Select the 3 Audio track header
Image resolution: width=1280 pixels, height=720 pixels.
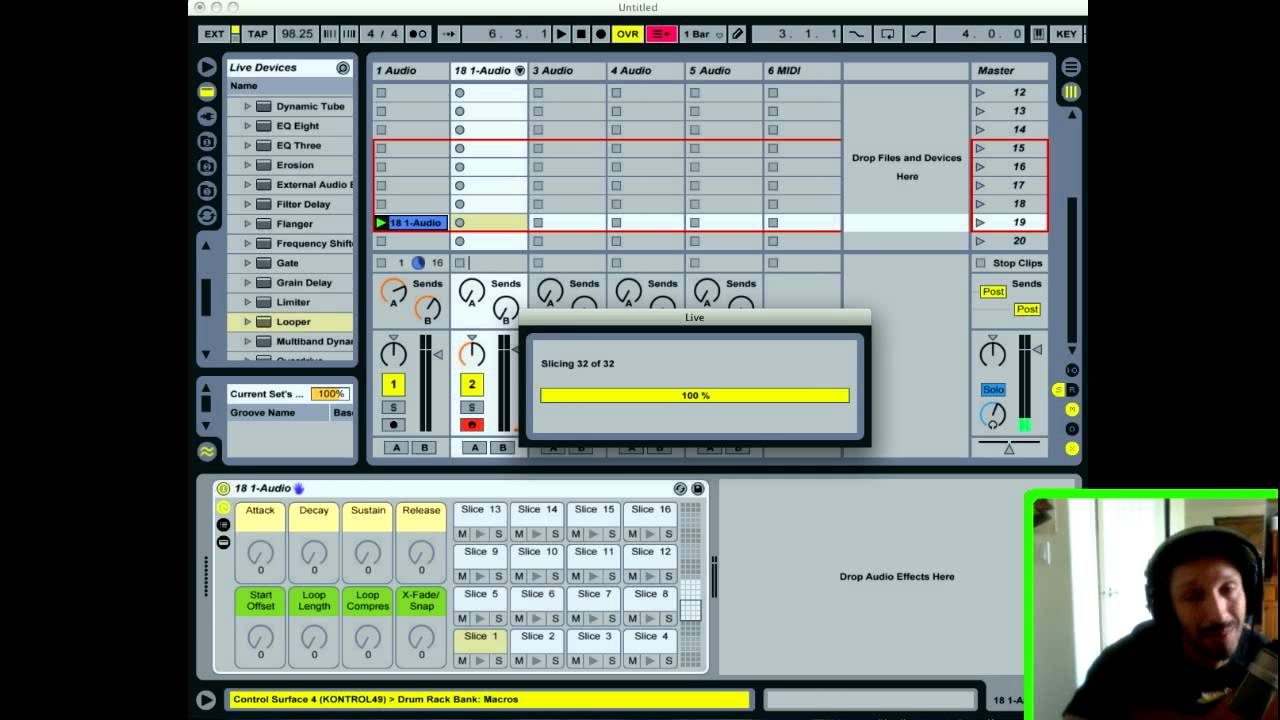[x=567, y=71]
